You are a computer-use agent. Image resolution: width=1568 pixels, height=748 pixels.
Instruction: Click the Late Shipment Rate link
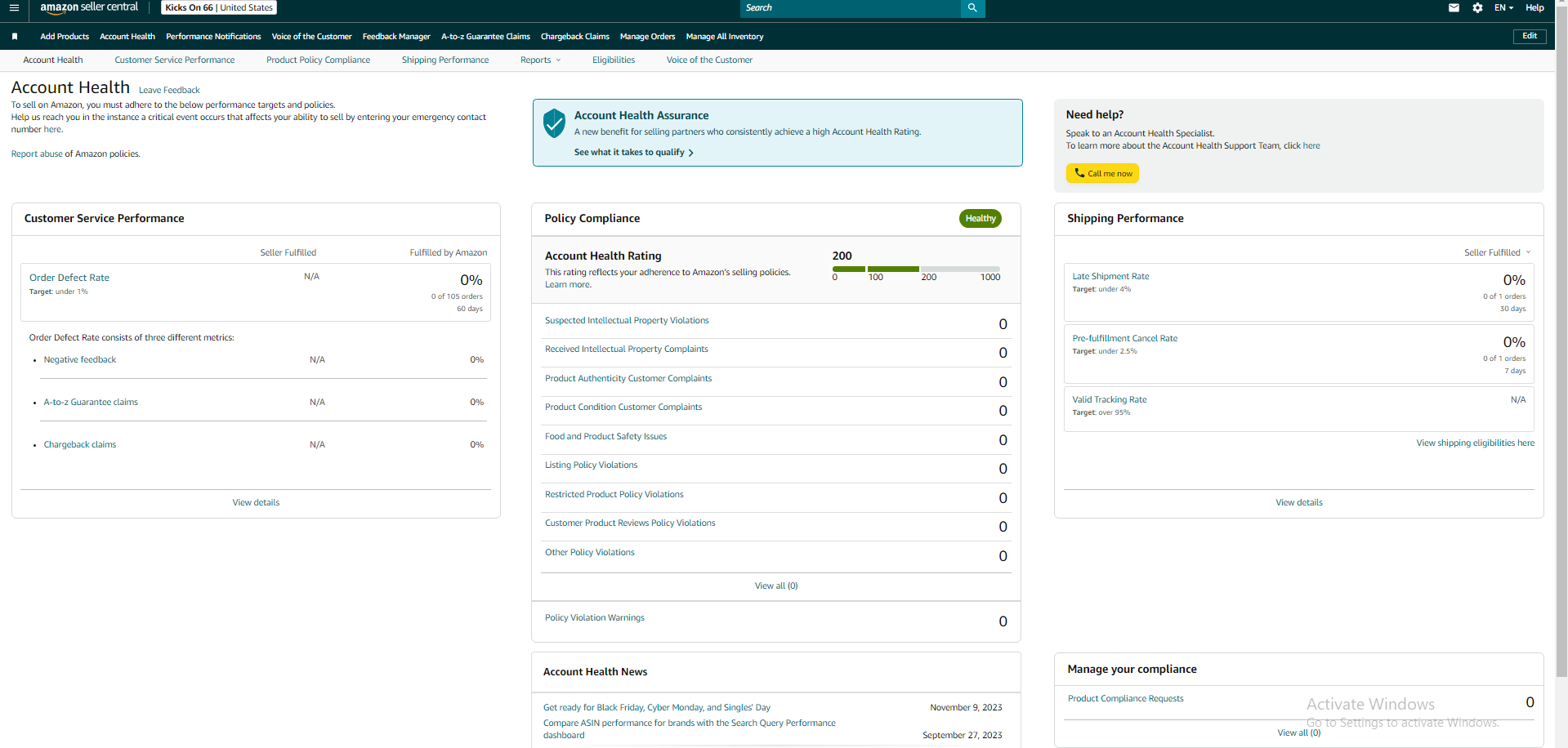coord(1110,277)
